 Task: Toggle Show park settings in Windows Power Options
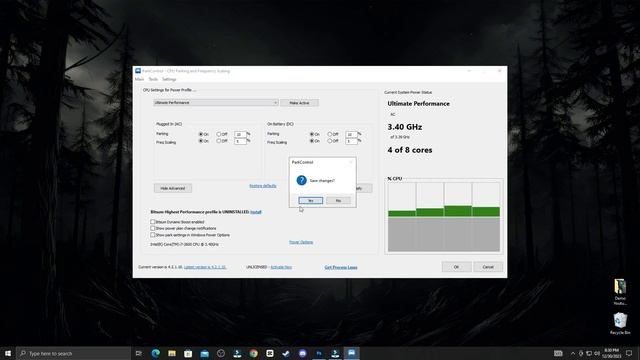coord(153,235)
